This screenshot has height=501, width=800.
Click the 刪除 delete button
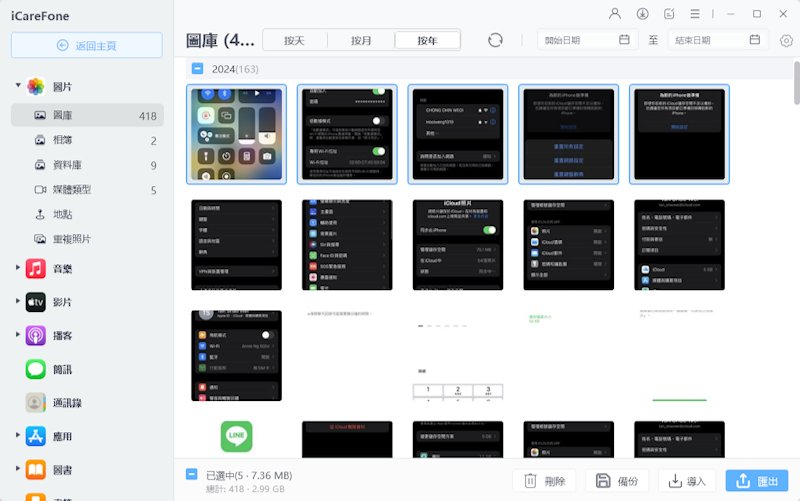coord(544,481)
